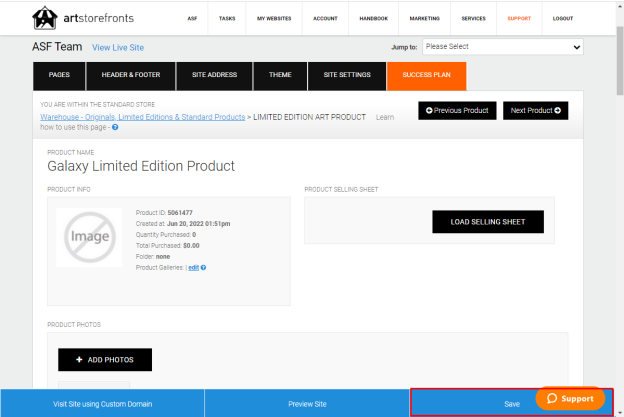Click help icon next to Product Galleries edit
Viewport: 624px width, 417px height.
coord(203,268)
